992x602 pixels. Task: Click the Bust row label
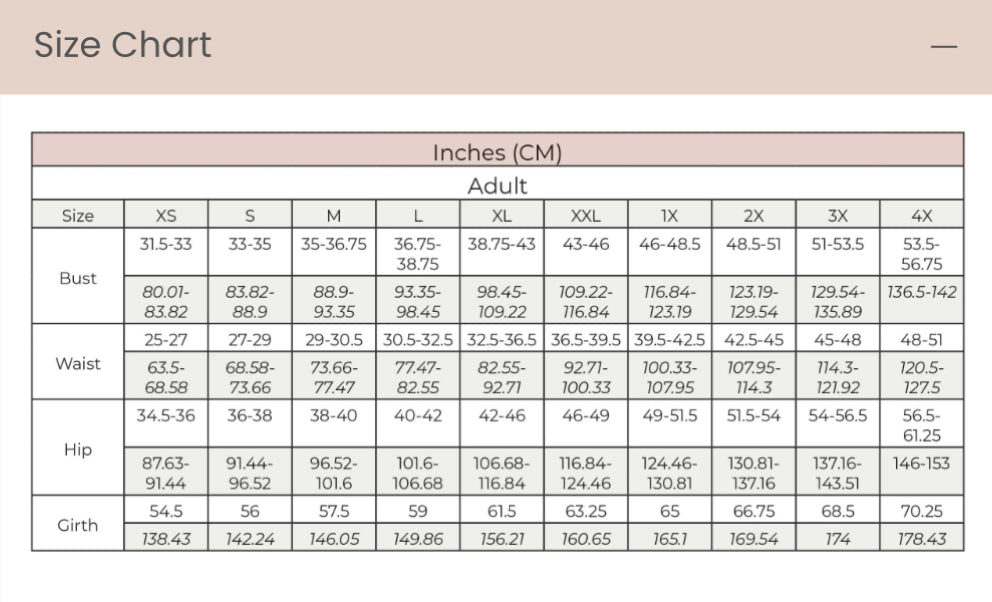point(78,278)
